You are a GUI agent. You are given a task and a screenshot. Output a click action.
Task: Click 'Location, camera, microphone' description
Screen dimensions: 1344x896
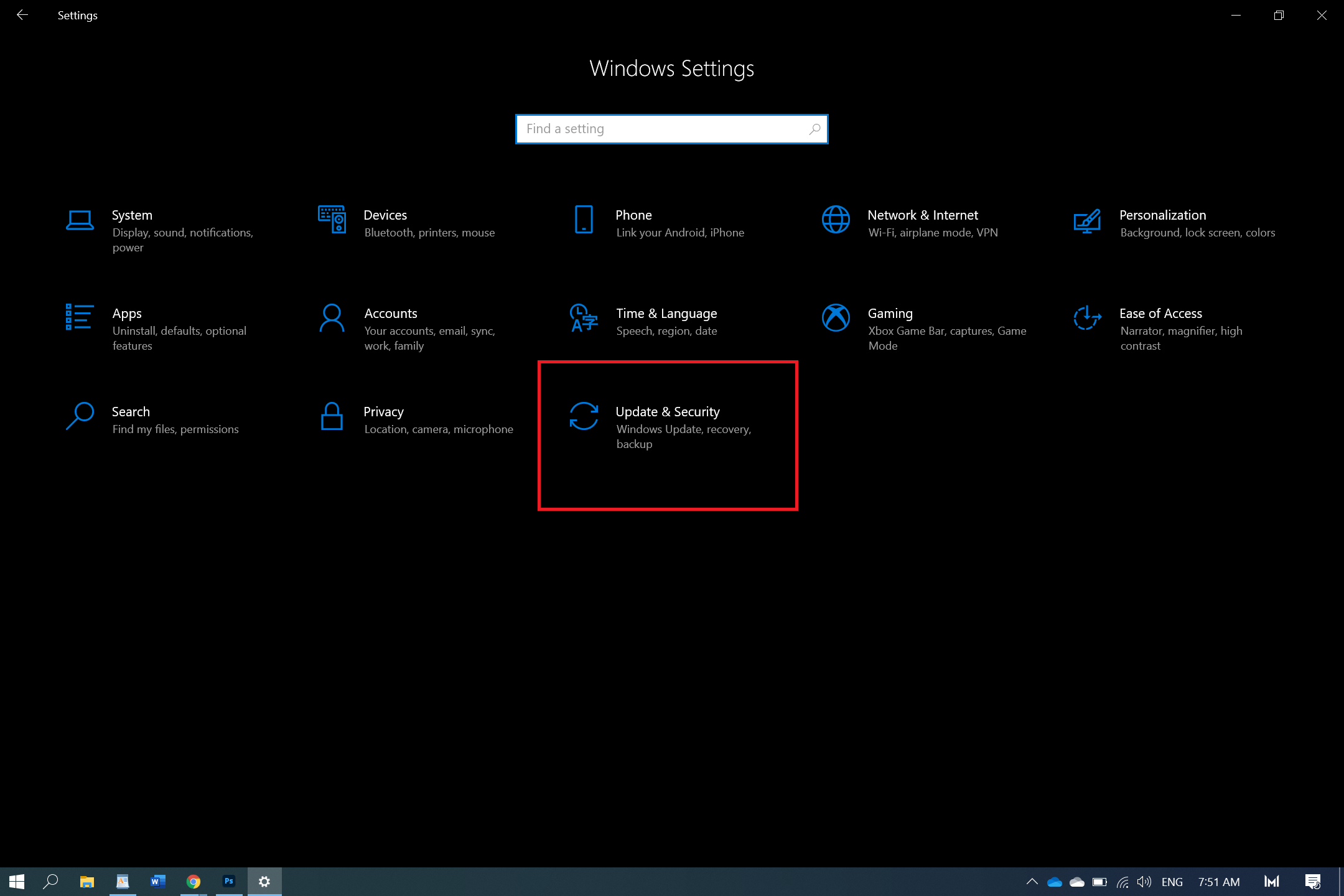[x=439, y=429]
